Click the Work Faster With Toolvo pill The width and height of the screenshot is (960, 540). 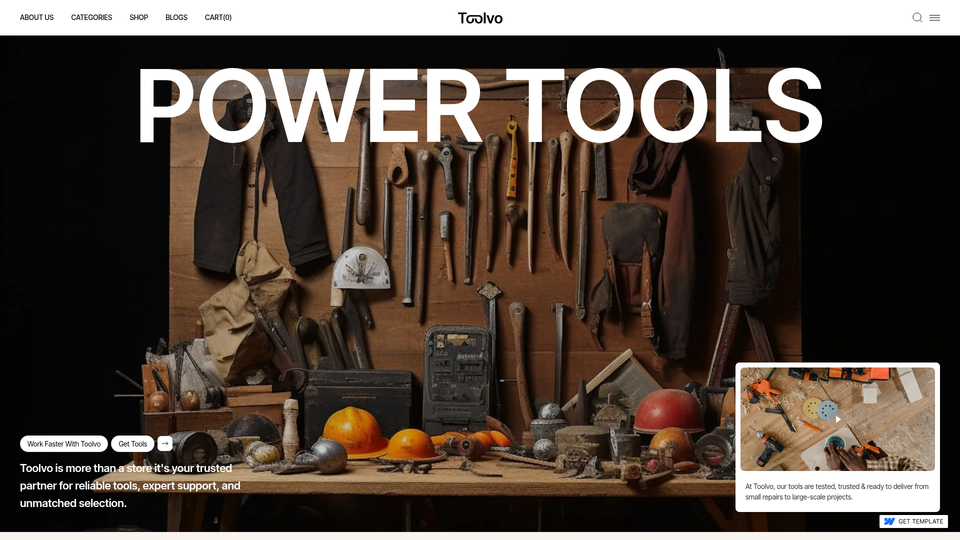pos(64,444)
